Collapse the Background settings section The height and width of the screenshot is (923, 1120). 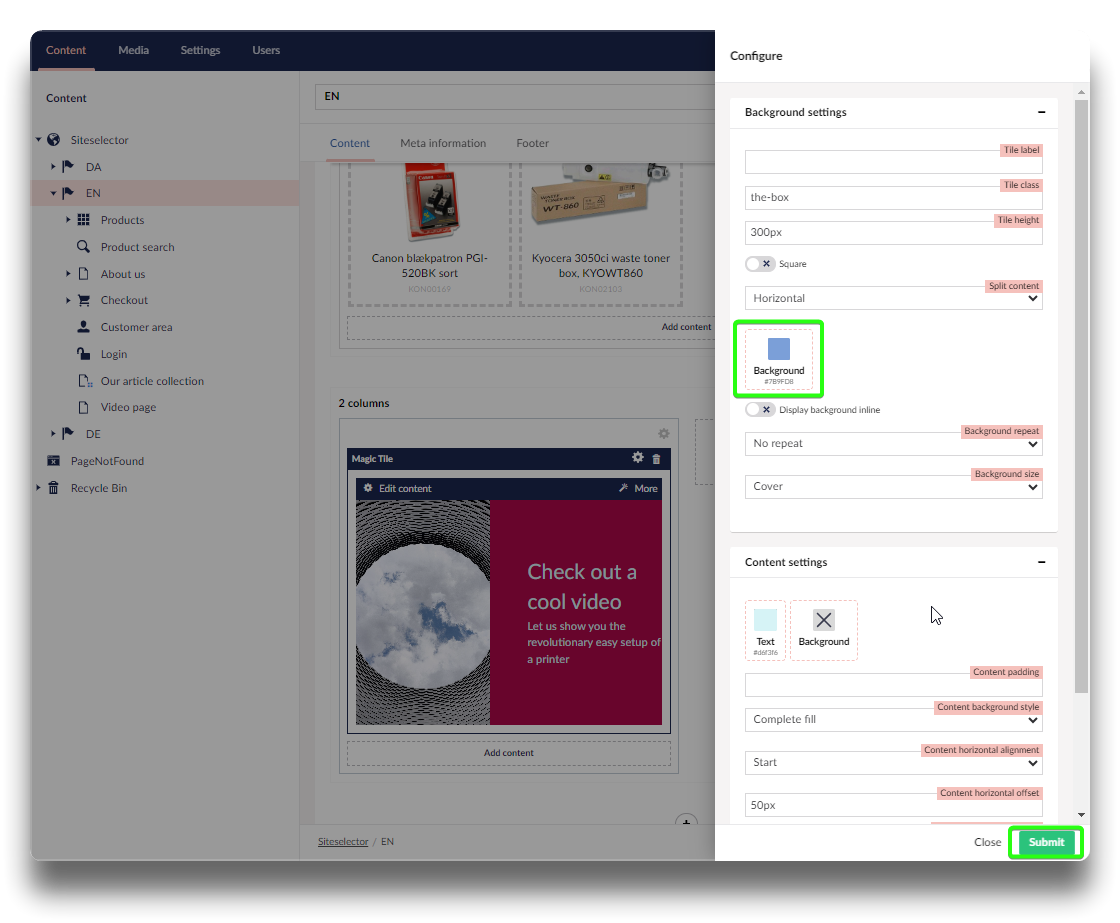(1041, 113)
